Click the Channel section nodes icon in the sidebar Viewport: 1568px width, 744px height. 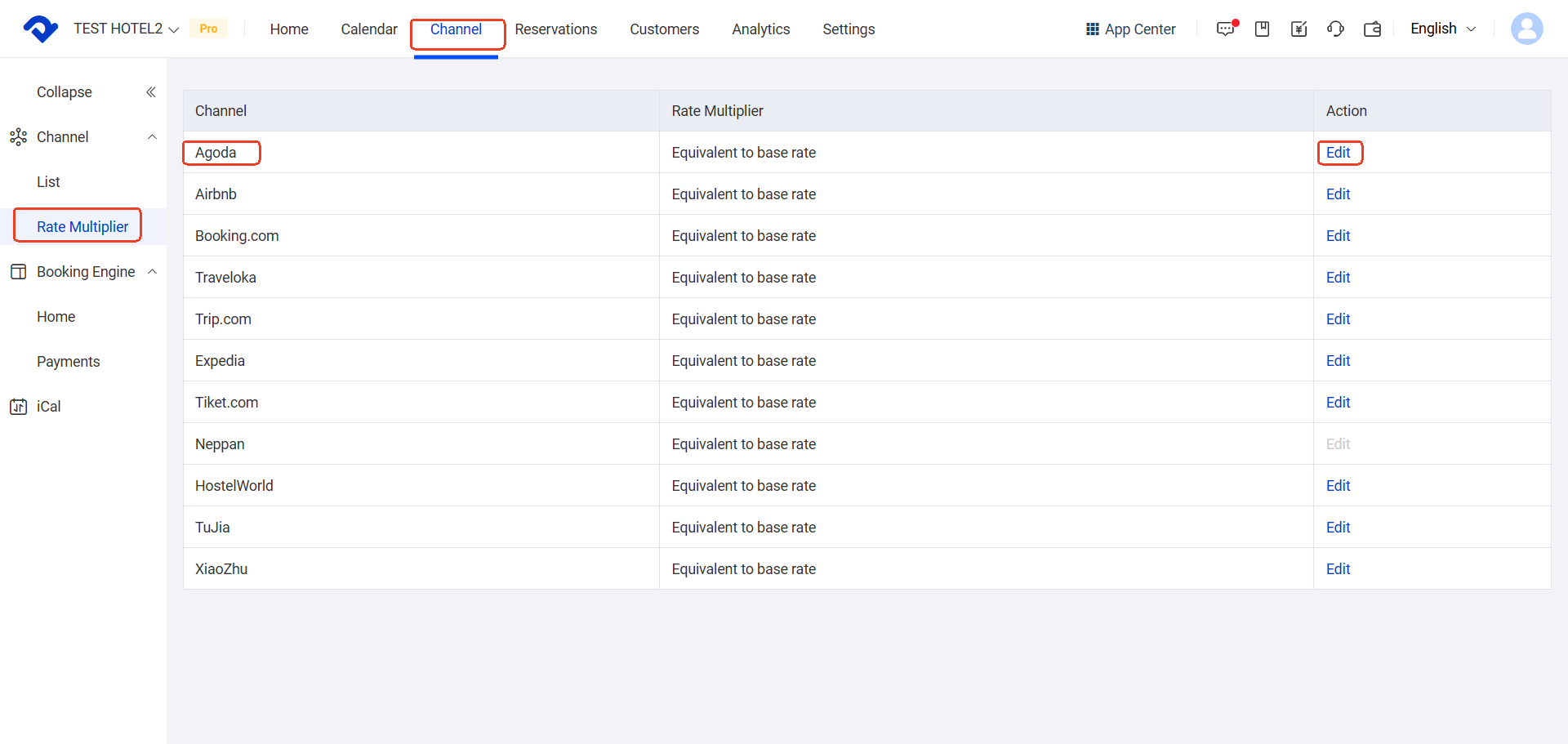pyautogui.click(x=18, y=137)
